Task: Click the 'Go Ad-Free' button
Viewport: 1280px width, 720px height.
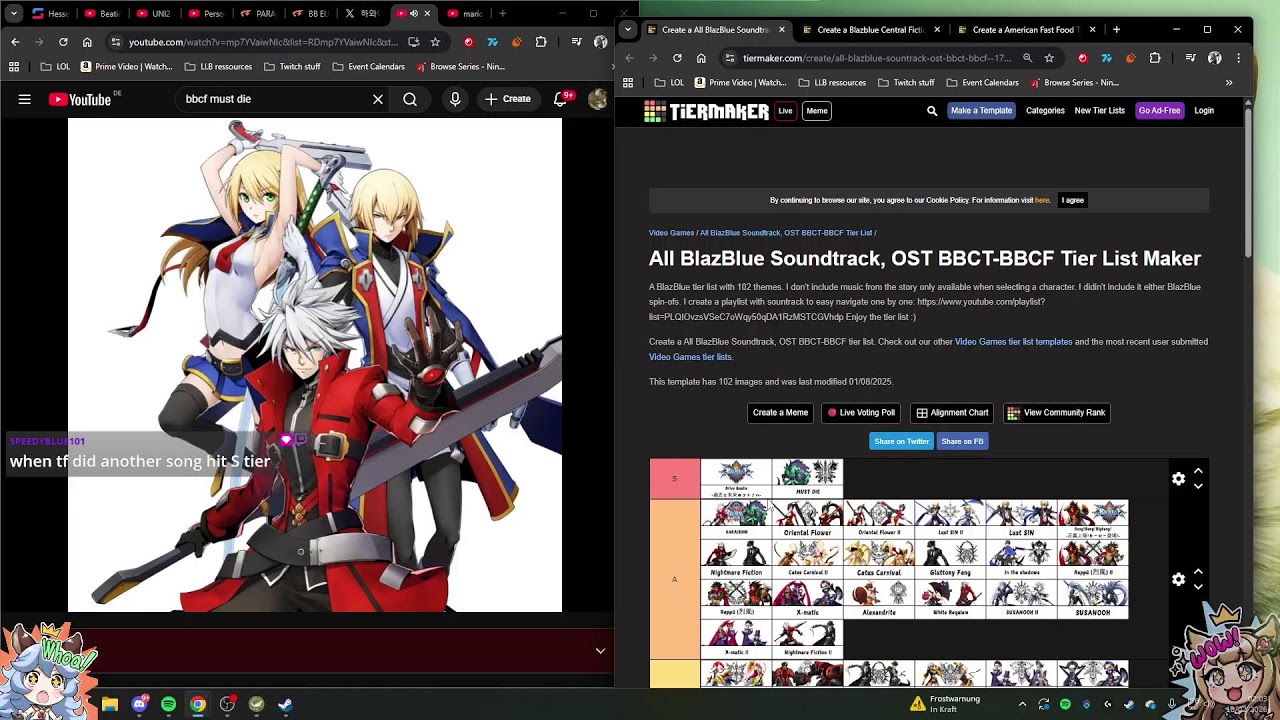Action: pos(1159,111)
